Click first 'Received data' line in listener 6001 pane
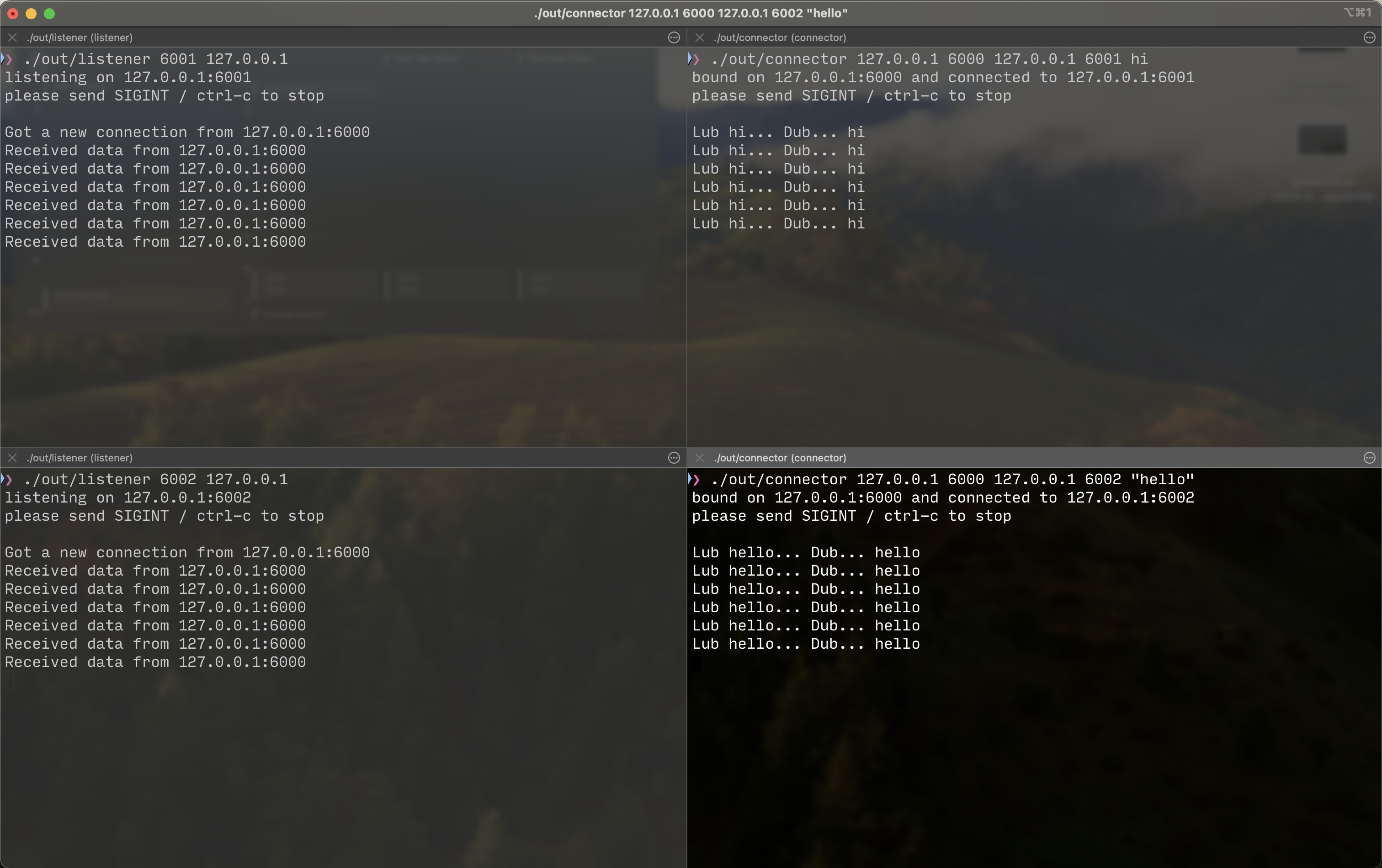The height and width of the screenshot is (868, 1382). 155,151
